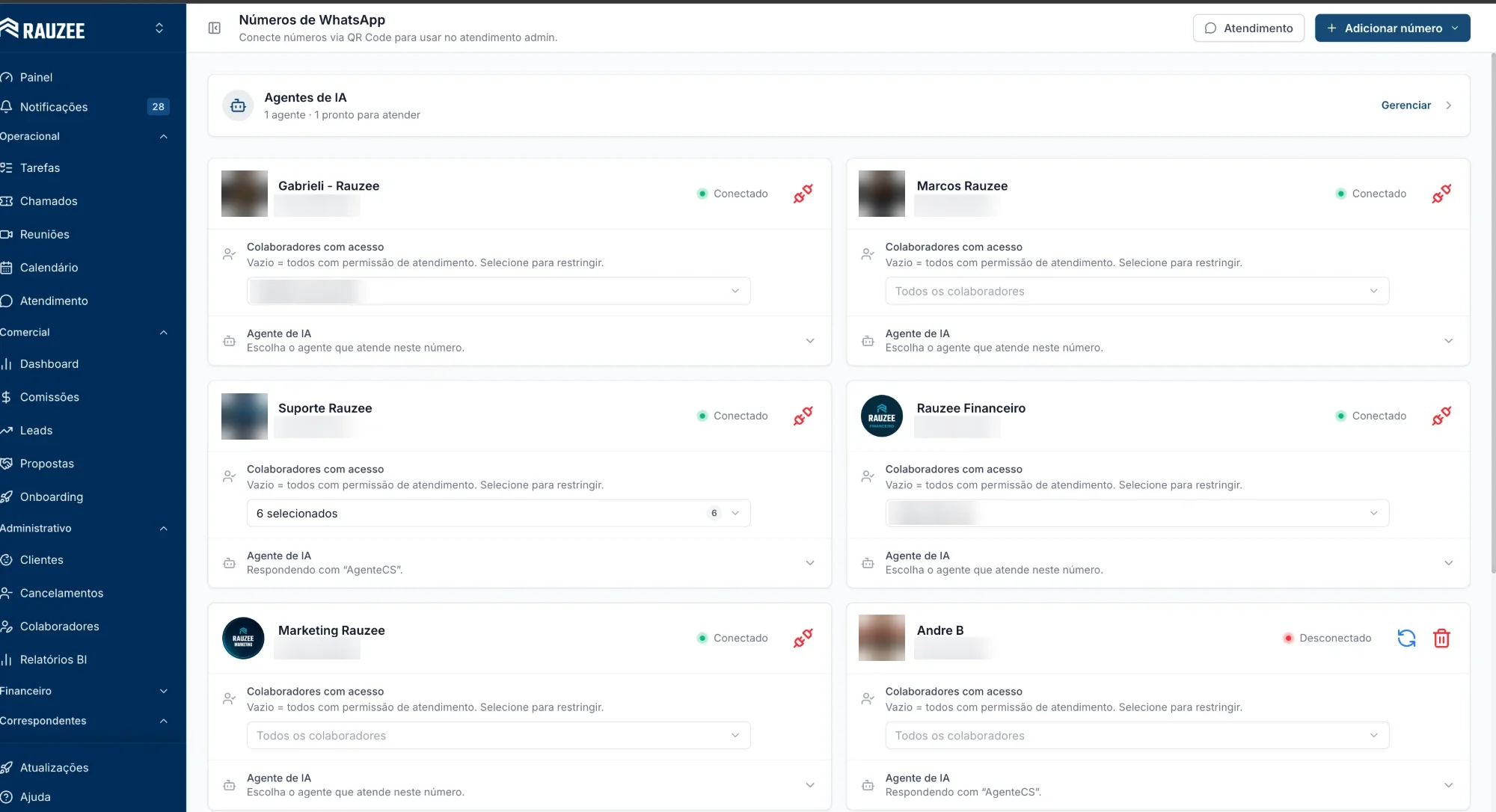The image size is (1496, 812).
Task: Click the Rauzee logo in sidebar
Action: [43, 29]
